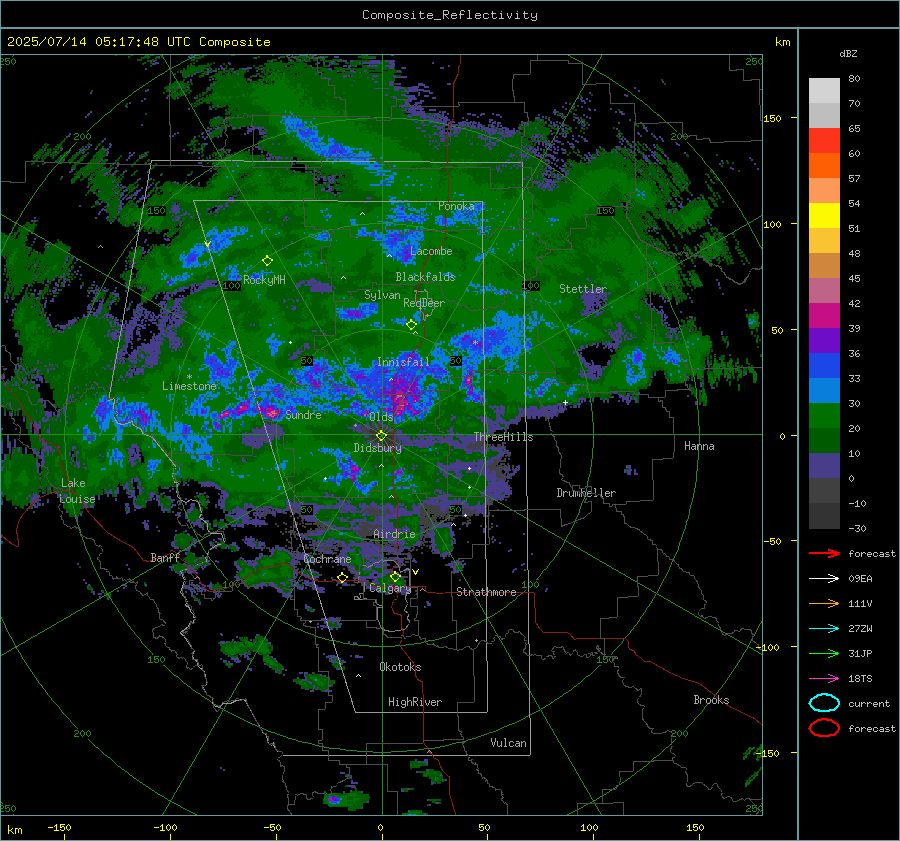Click the cyan 27ZW arrow legend icon
The width and height of the screenshot is (900, 841).
pos(824,629)
